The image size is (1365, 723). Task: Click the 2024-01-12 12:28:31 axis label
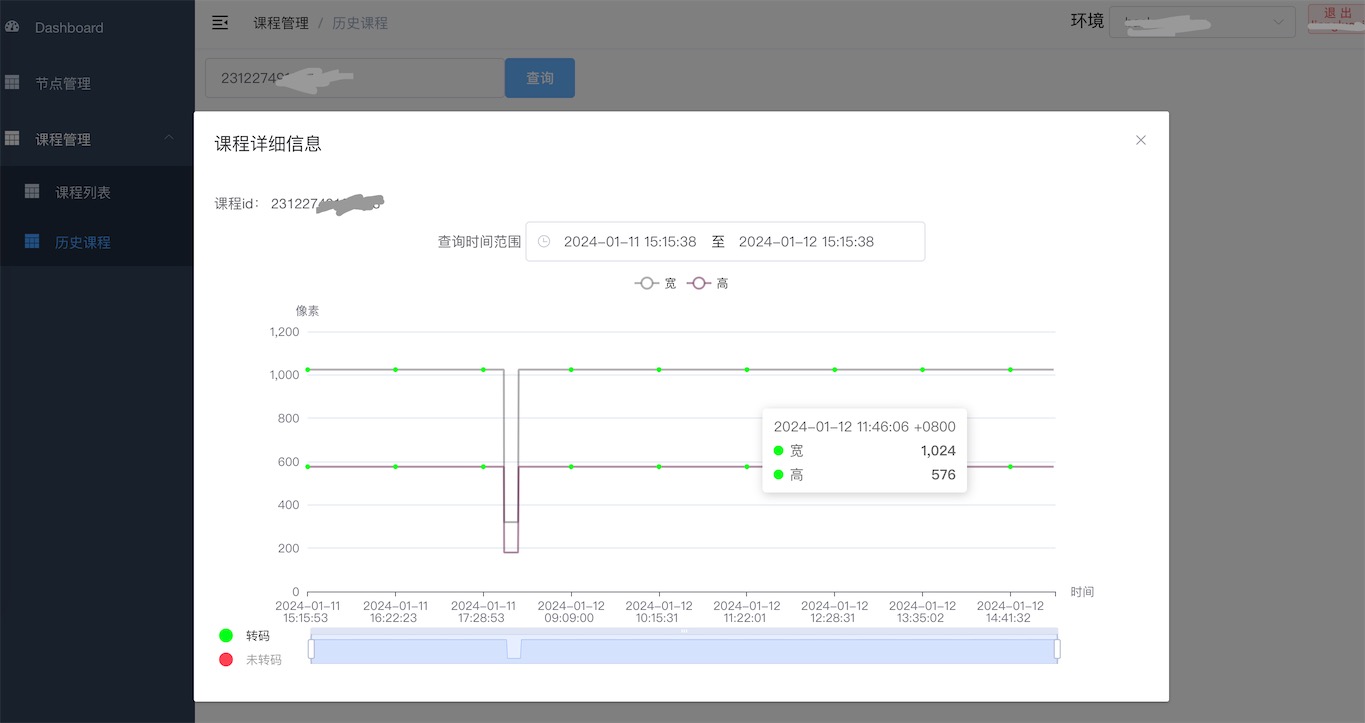(835, 612)
